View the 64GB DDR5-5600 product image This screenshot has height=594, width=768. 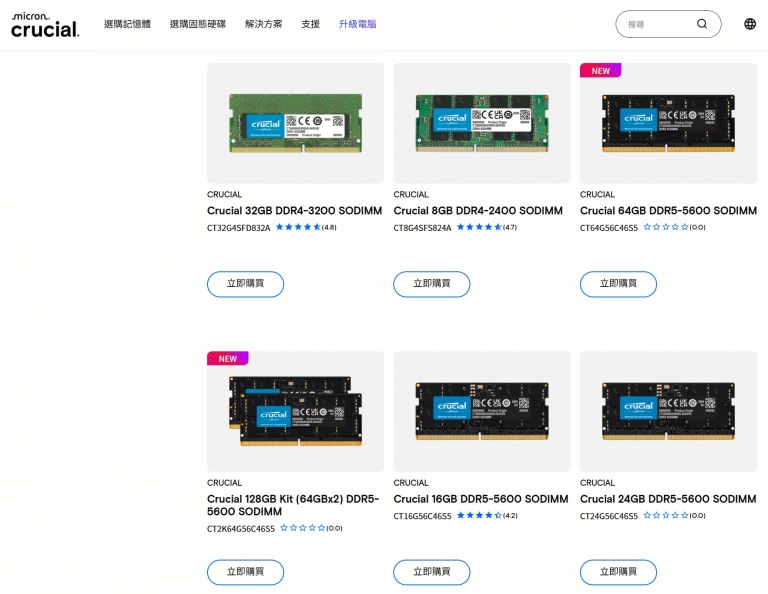click(669, 123)
